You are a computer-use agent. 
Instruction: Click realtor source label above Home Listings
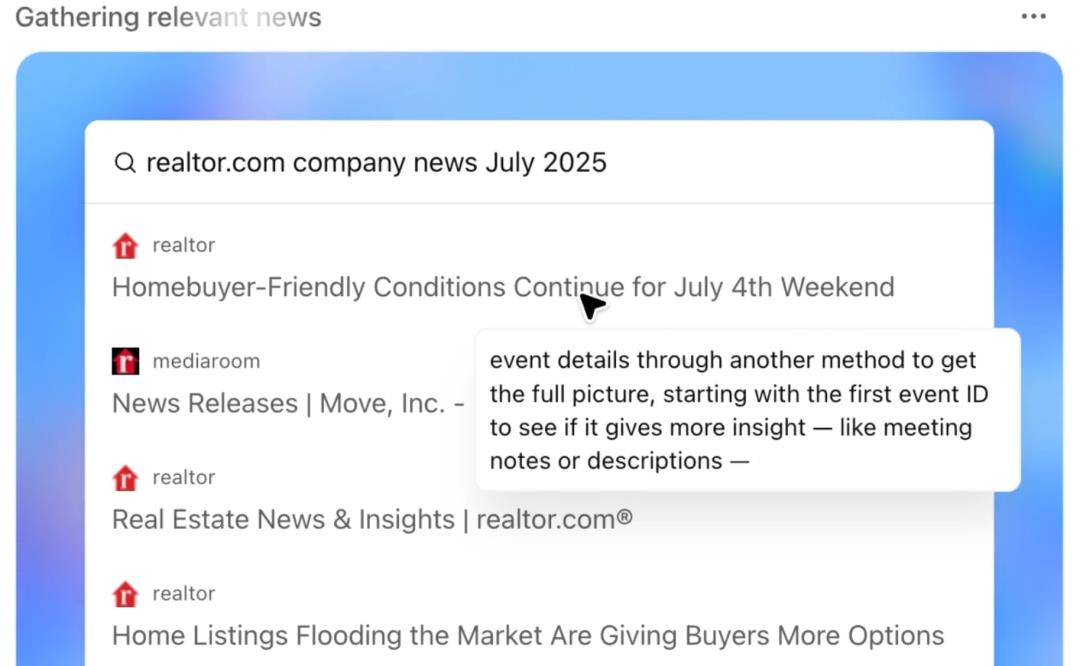(184, 594)
